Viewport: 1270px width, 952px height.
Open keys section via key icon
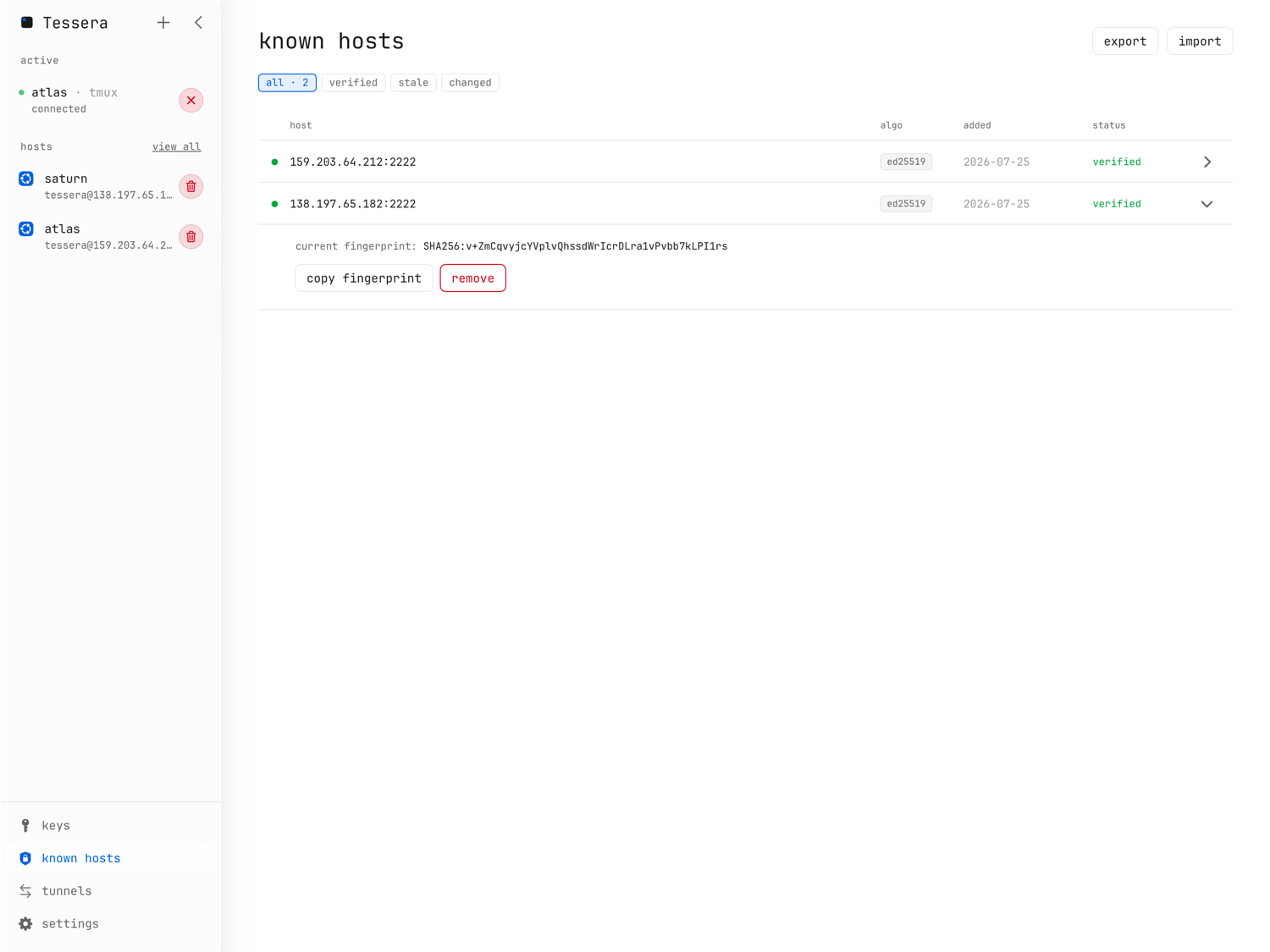[x=25, y=826]
